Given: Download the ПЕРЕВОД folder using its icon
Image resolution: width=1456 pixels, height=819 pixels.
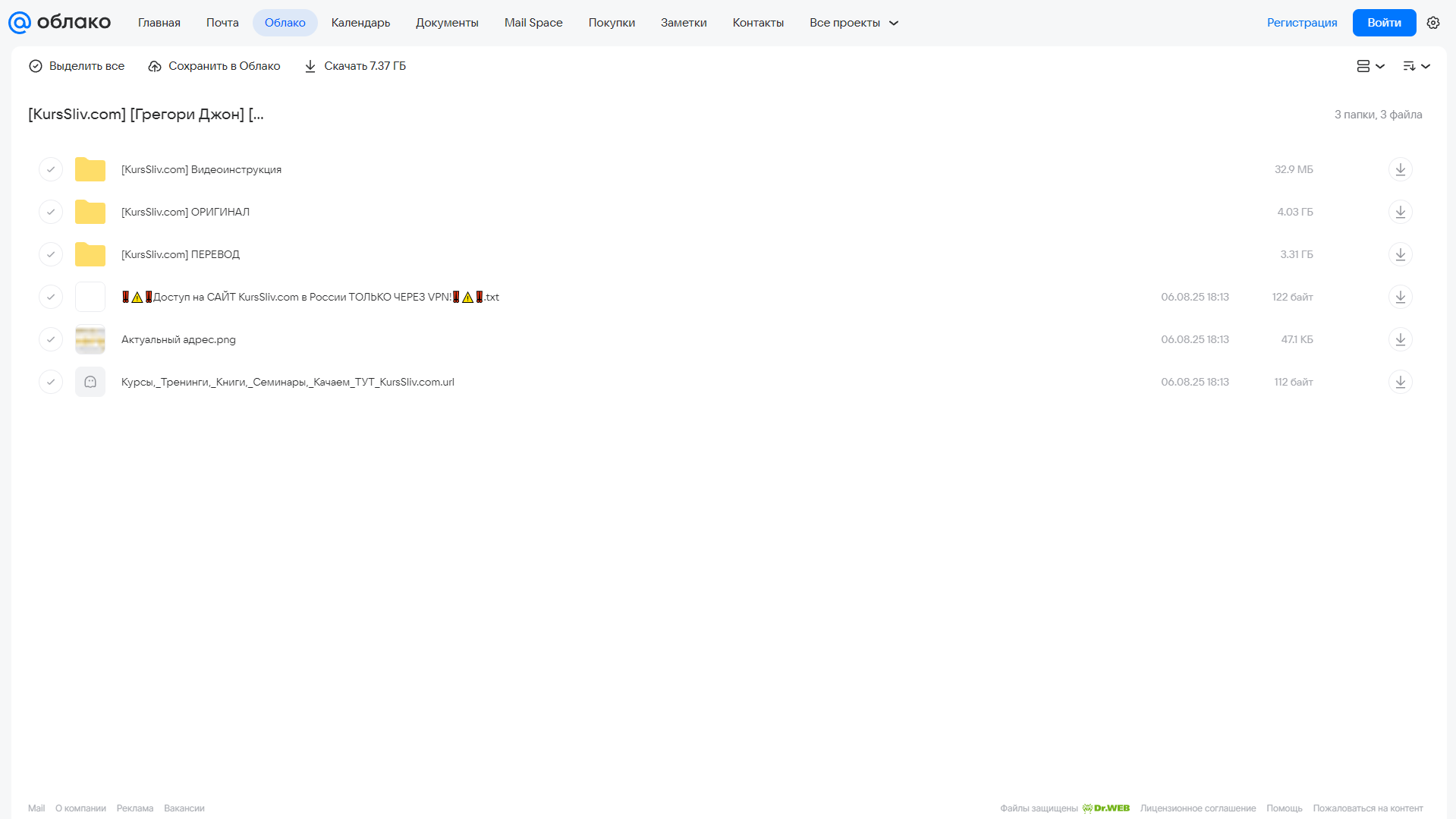Looking at the screenshot, I should pos(1400,254).
